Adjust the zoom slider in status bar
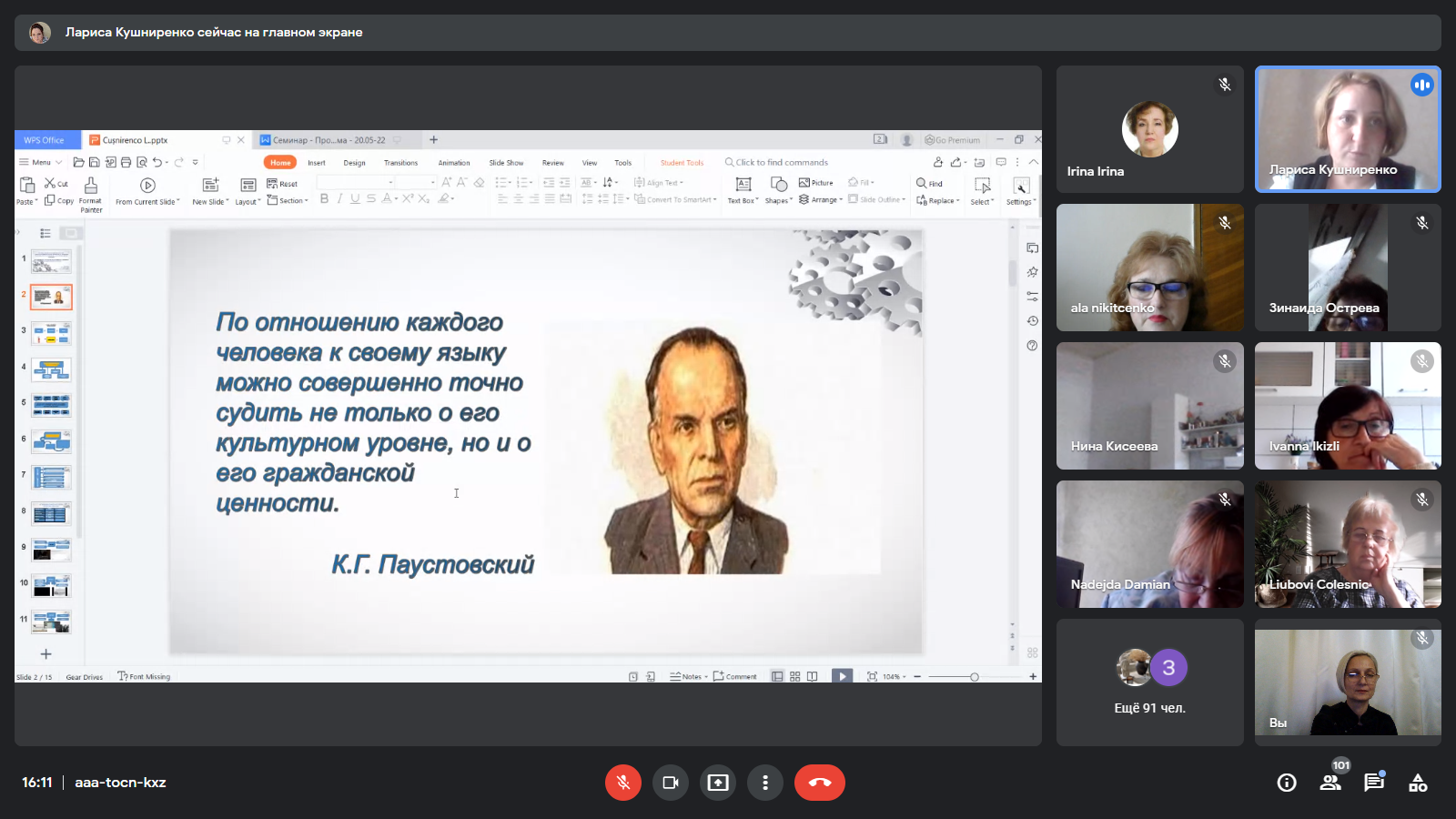This screenshot has height=819, width=1456. click(x=974, y=677)
